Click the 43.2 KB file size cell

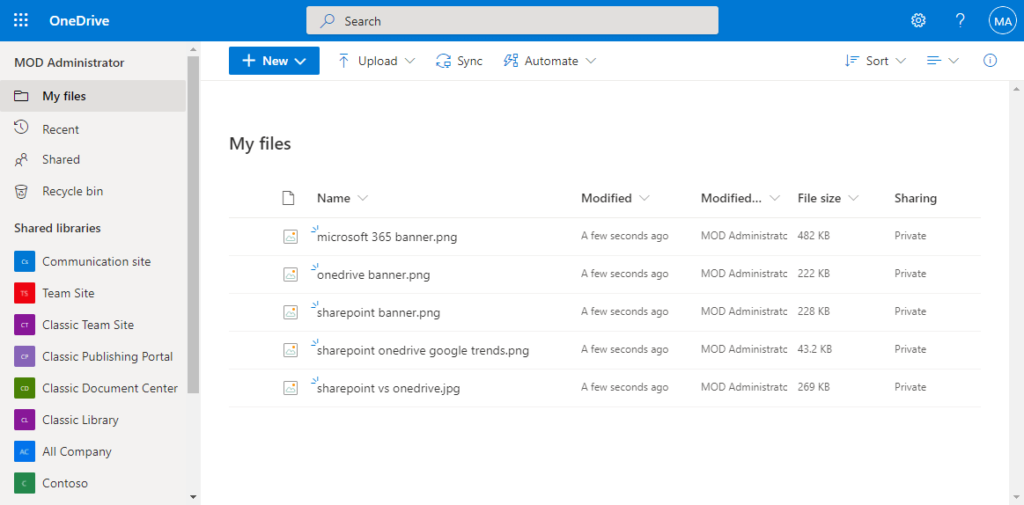pyautogui.click(x=814, y=350)
